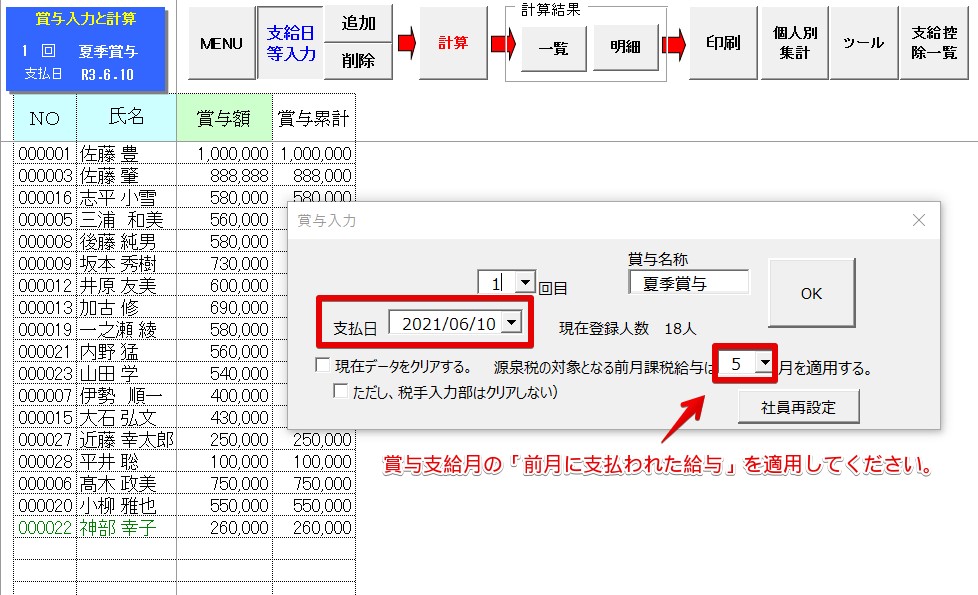
Task: Check ただし、税手入力部はクリアしない checkbox
Action: (340, 391)
